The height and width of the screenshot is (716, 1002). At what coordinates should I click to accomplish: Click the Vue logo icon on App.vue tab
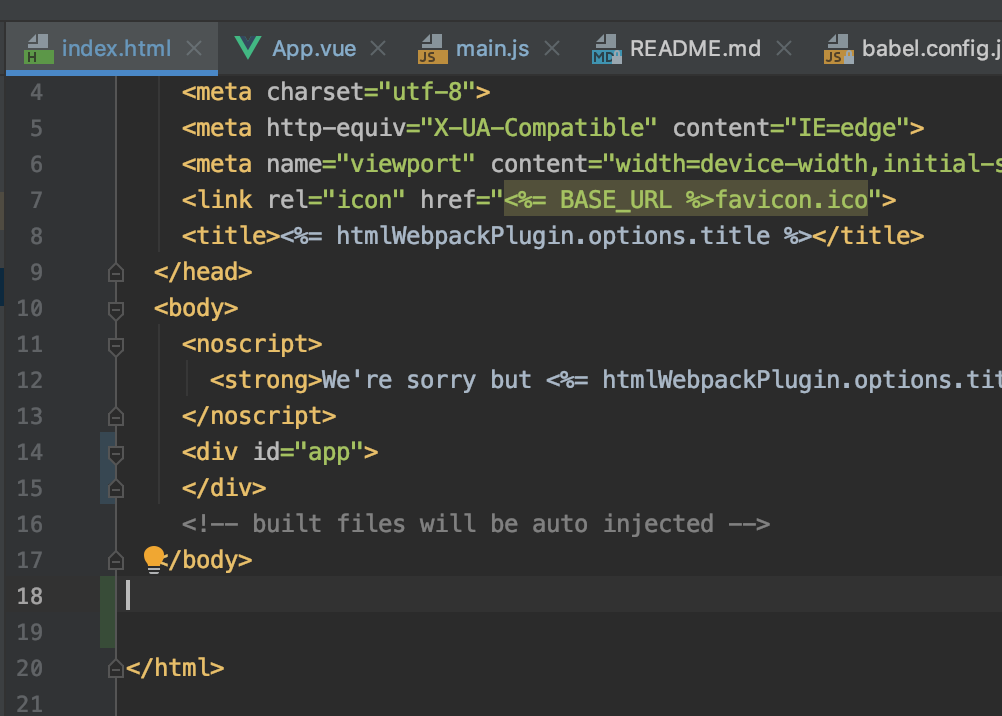pos(247,48)
